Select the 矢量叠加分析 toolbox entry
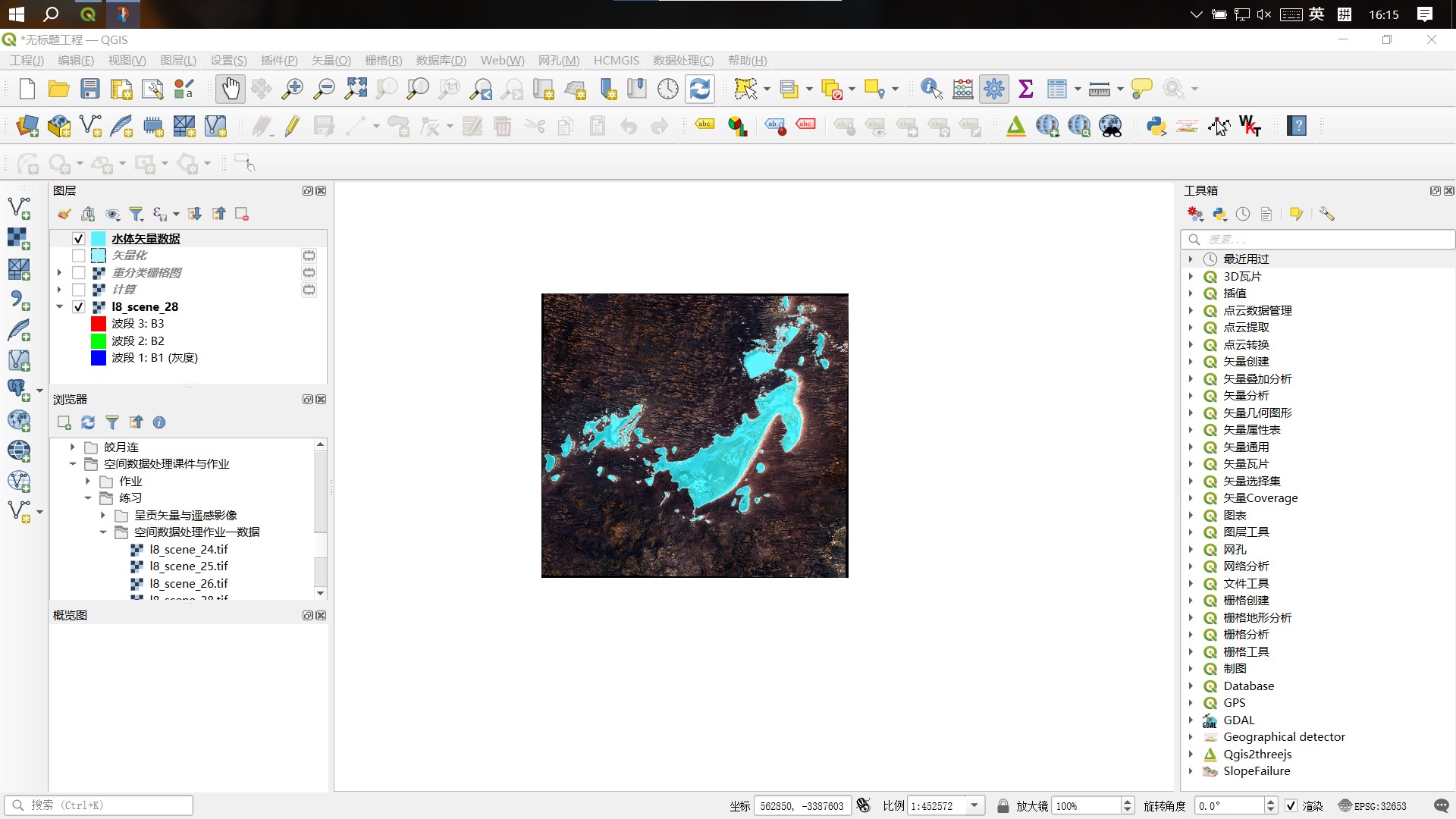This screenshot has width=1456, height=819. pos(1257,379)
